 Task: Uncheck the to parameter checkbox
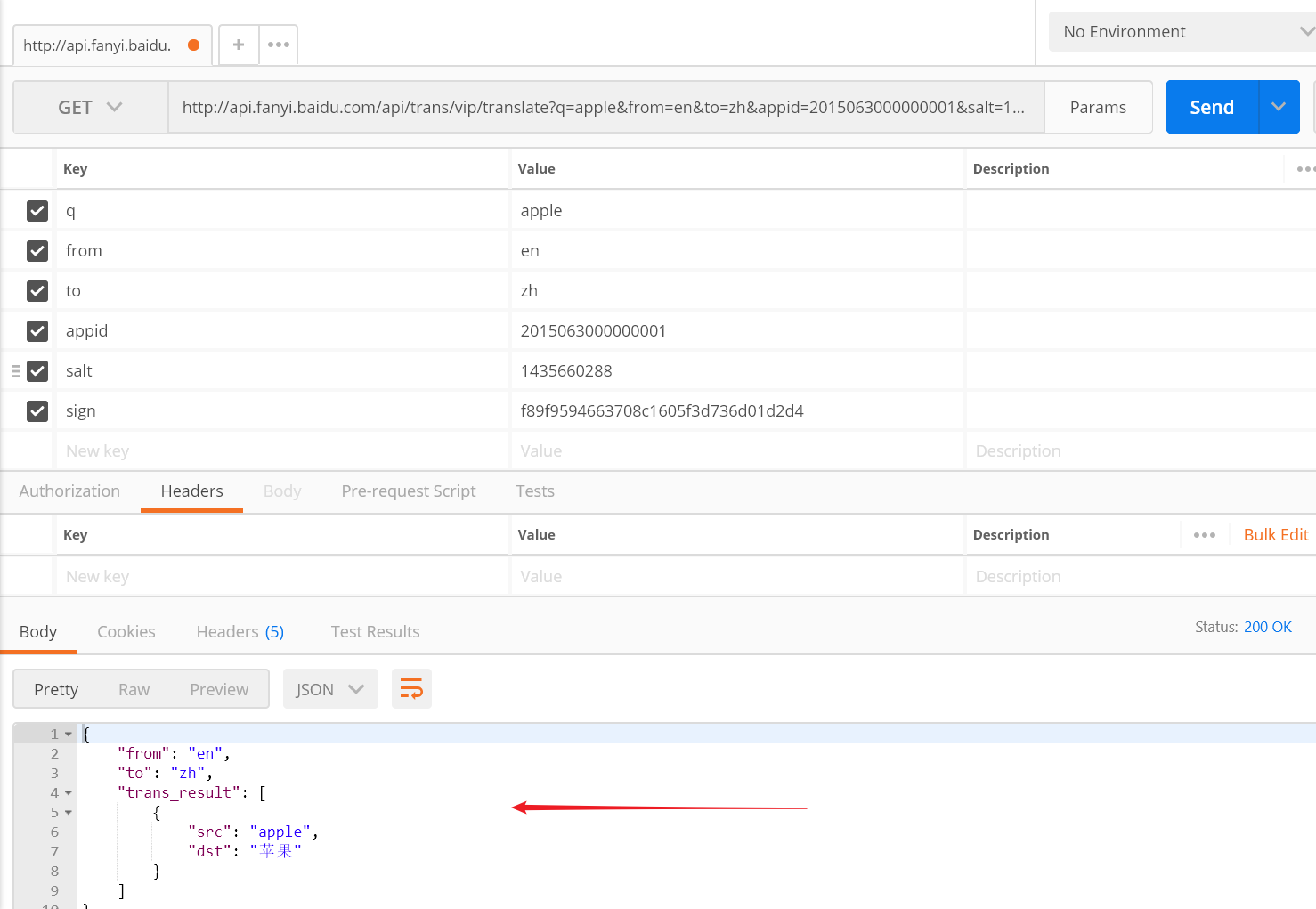37,291
